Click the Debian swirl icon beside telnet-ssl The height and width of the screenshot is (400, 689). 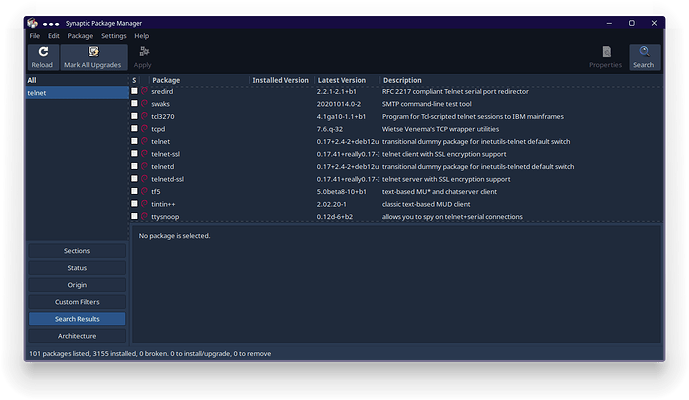(144, 154)
